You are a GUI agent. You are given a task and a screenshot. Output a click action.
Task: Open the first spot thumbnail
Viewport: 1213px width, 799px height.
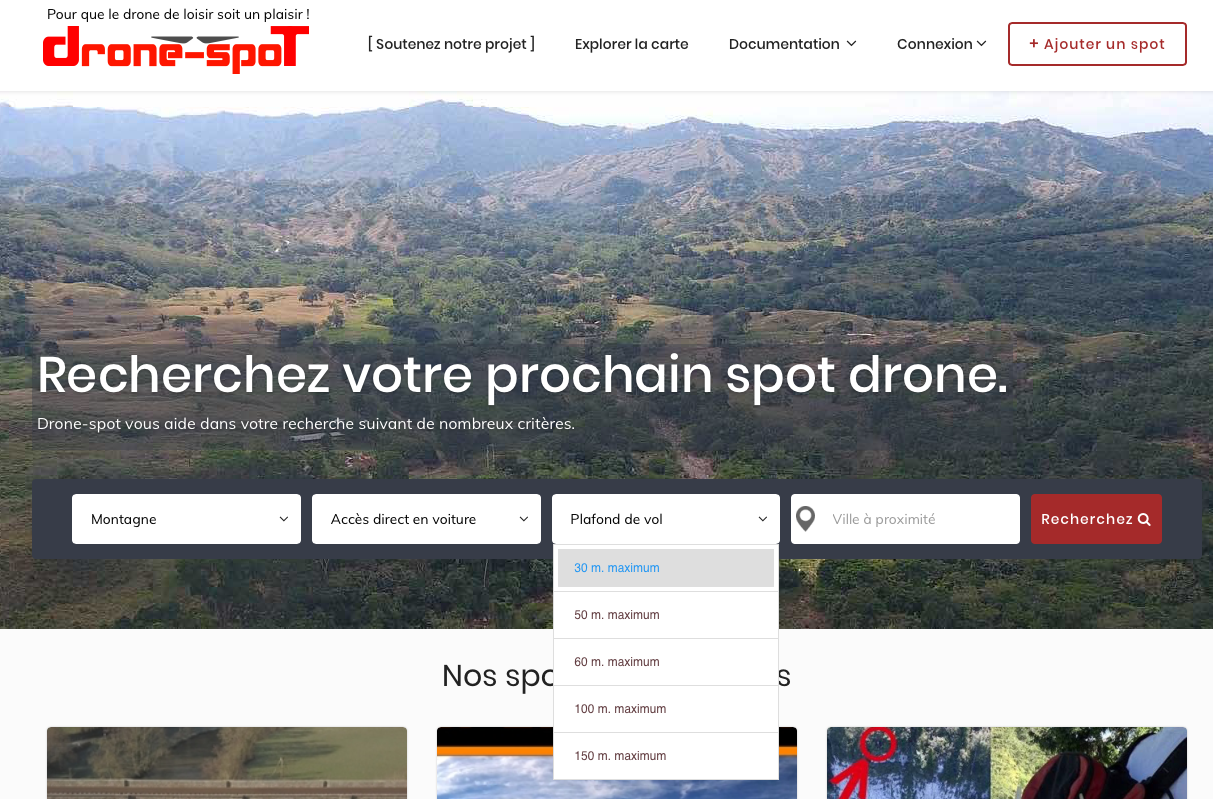tap(227, 763)
